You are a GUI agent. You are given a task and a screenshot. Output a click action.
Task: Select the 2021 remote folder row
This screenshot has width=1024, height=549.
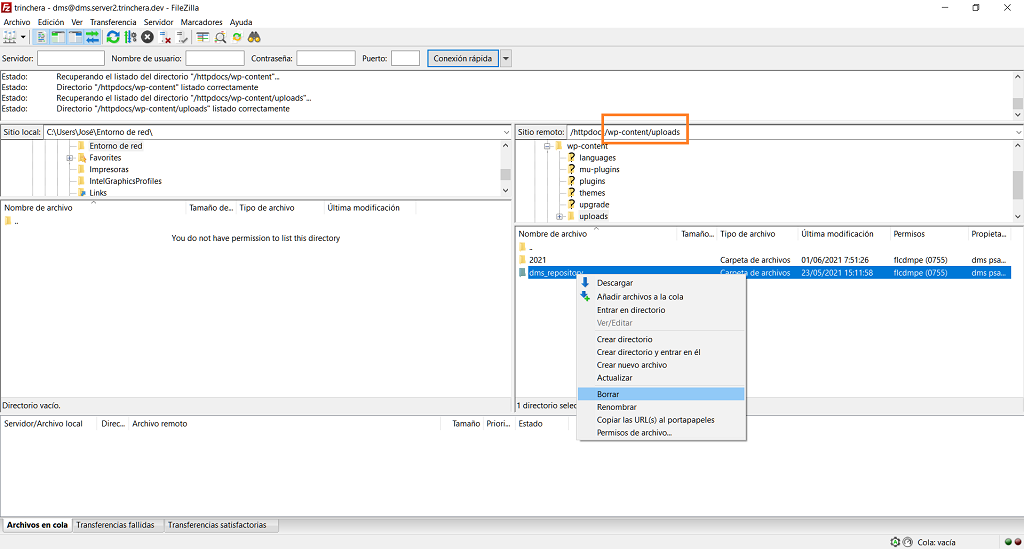(763, 260)
